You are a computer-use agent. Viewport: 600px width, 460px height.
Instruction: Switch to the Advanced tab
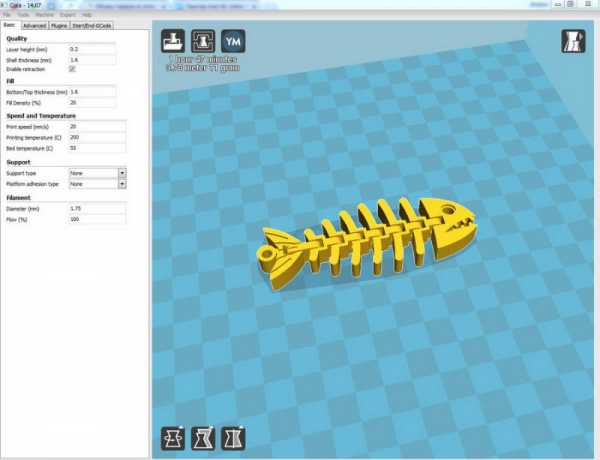click(35, 25)
